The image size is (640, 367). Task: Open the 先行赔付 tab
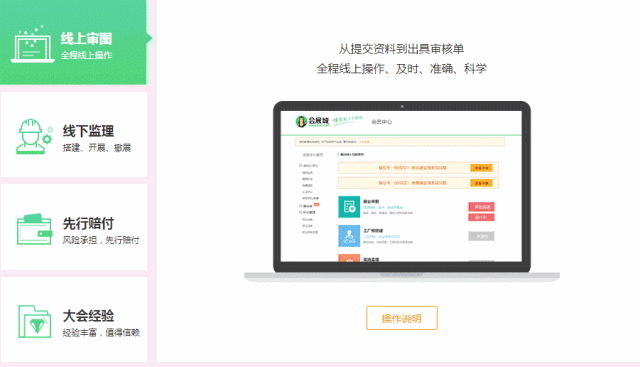click(74, 227)
